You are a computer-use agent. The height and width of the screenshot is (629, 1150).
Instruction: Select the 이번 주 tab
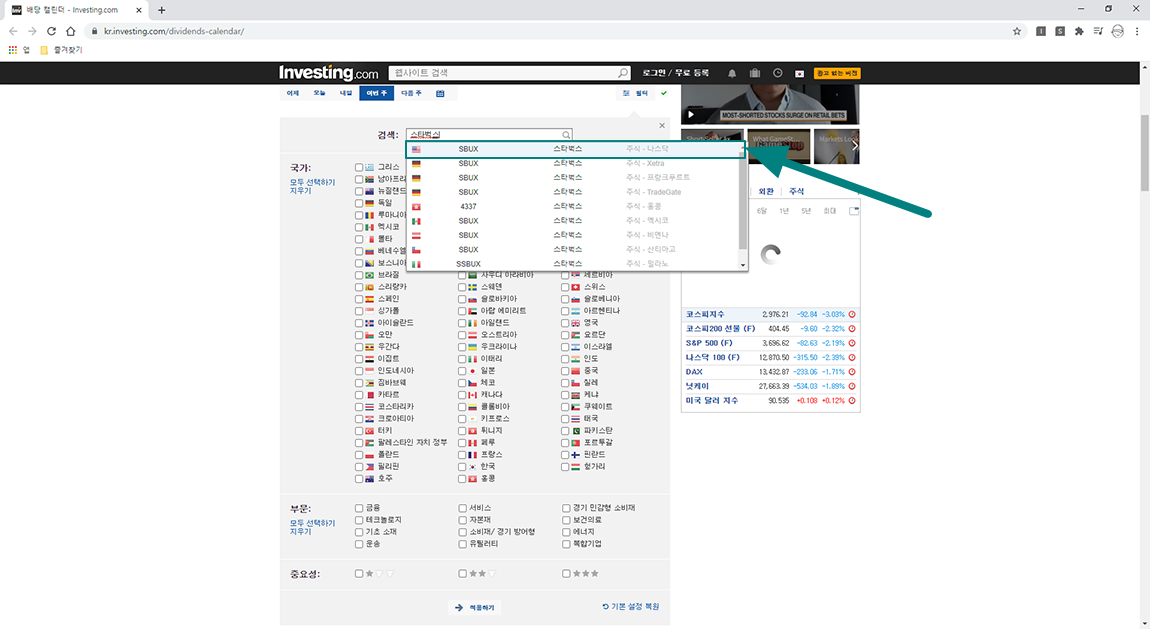pos(376,93)
